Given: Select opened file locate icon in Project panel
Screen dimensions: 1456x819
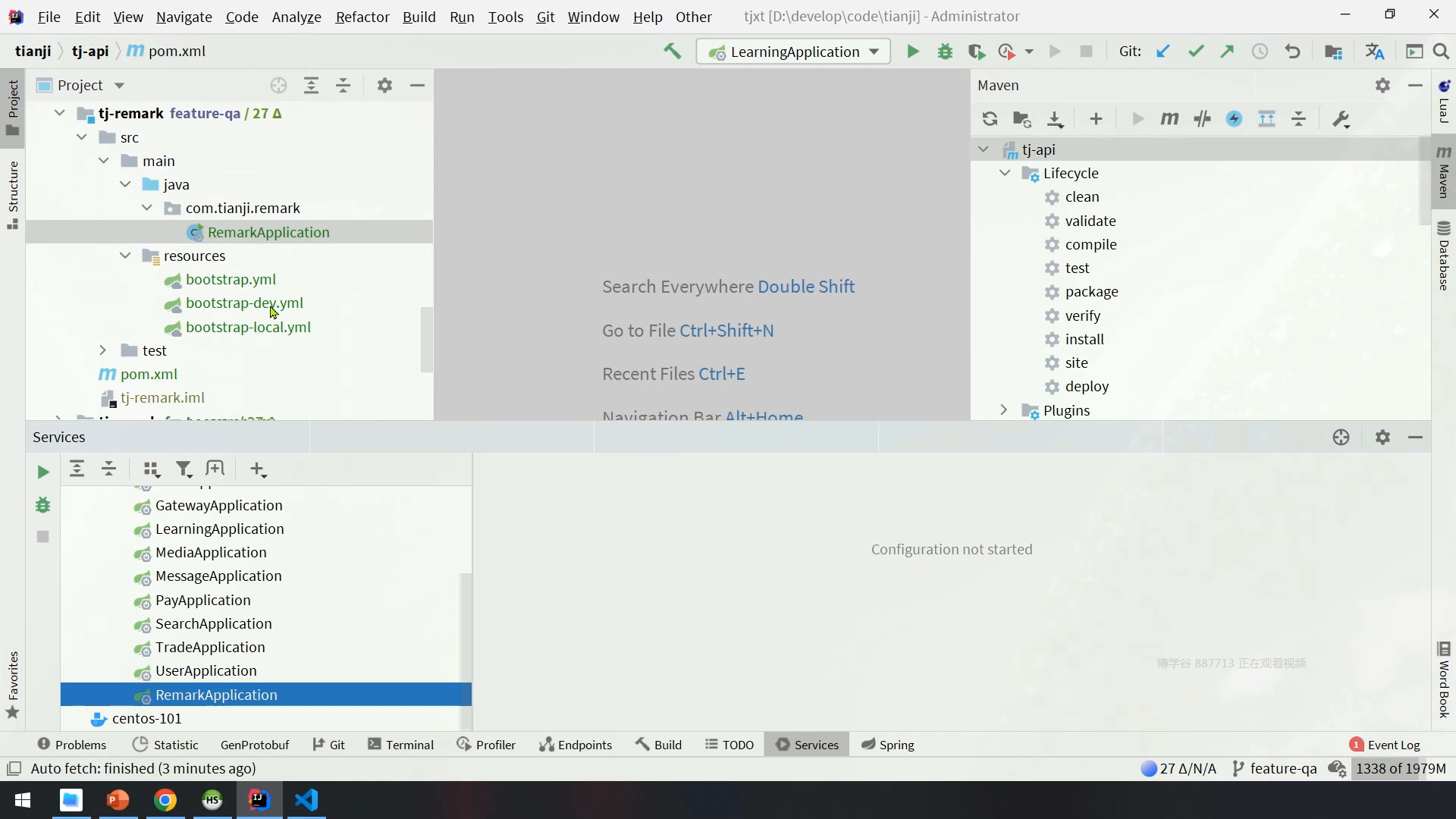Looking at the screenshot, I should [x=278, y=86].
